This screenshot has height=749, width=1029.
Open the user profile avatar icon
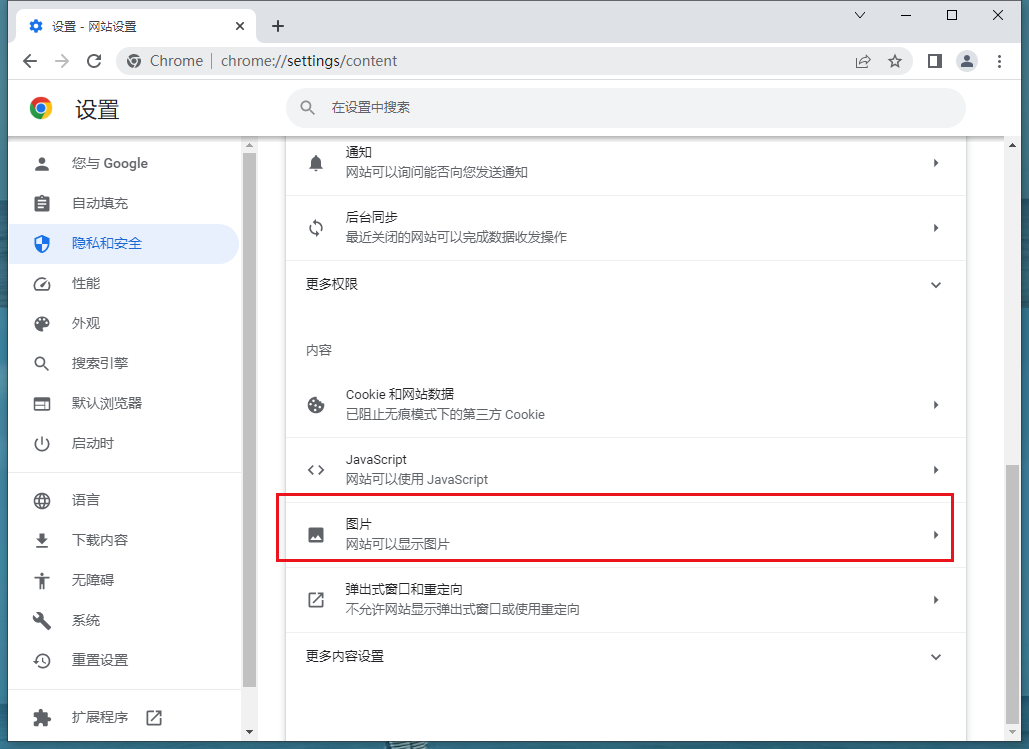pos(966,61)
